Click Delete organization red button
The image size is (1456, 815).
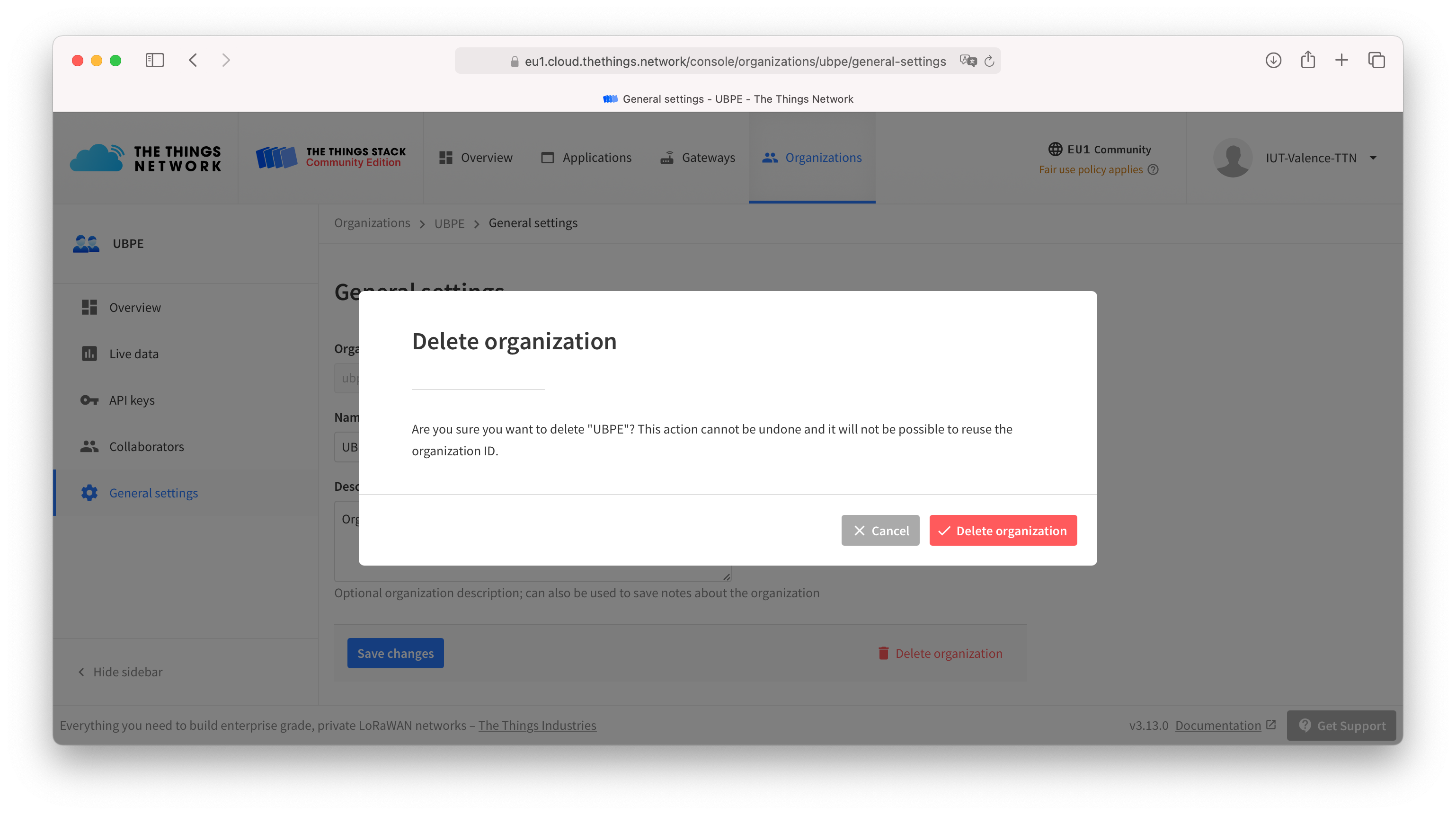pyautogui.click(x=1003, y=530)
